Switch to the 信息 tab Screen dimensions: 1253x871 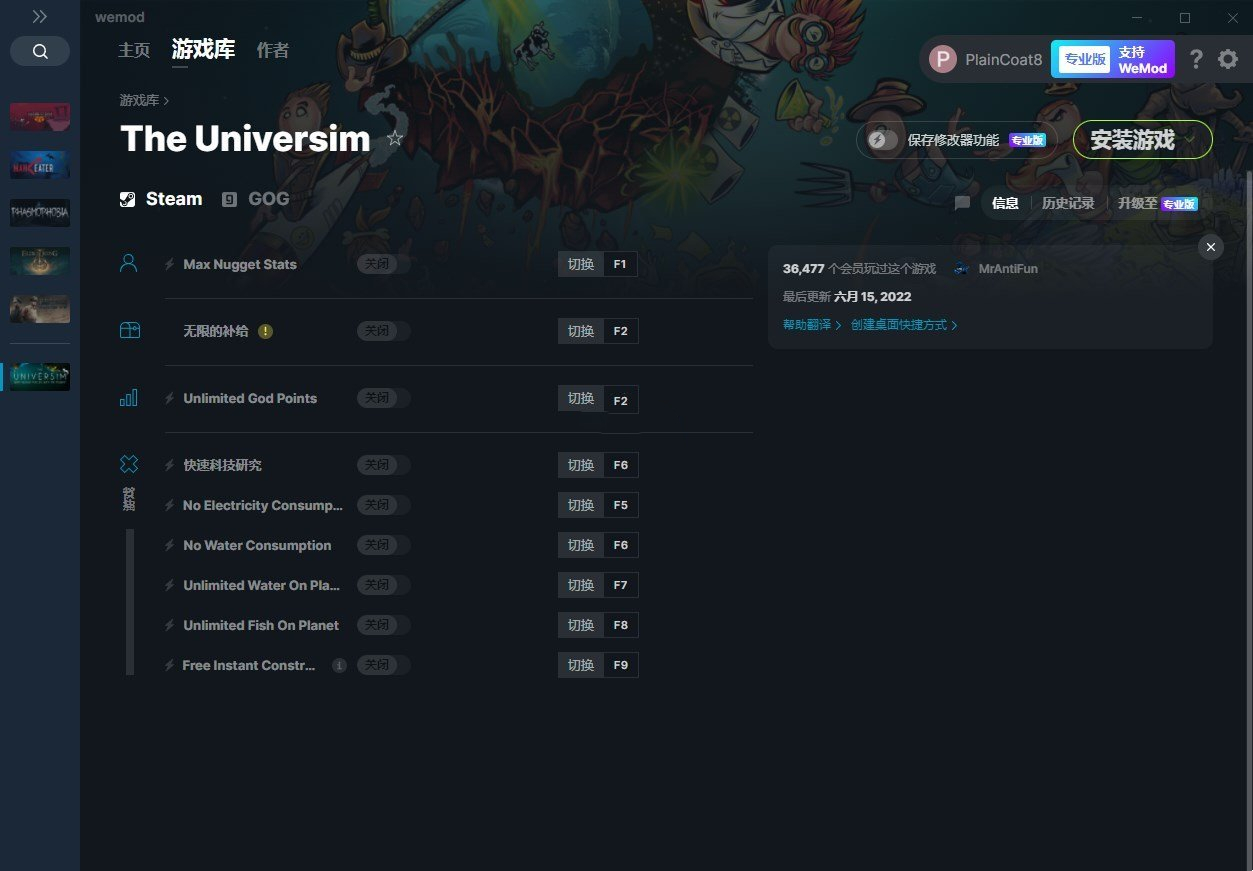click(x=1005, y=203)
